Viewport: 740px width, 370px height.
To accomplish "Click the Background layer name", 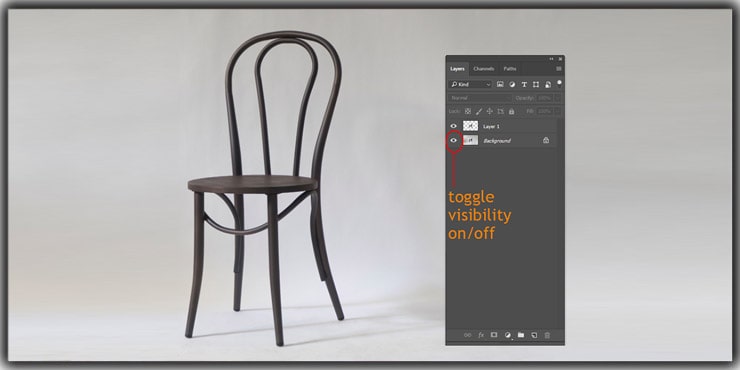I will coord(497,141).
